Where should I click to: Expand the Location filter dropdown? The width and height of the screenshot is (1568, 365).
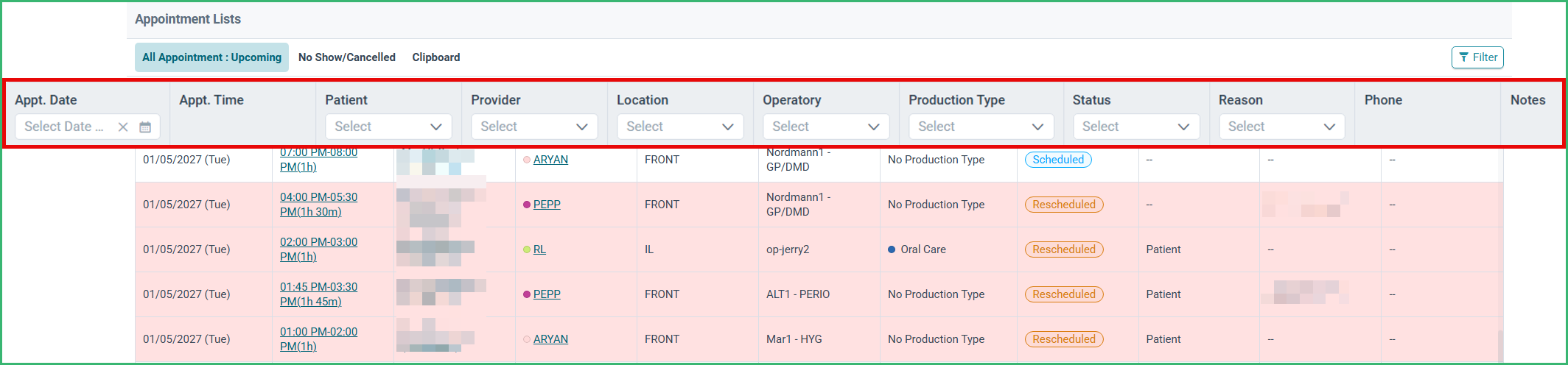tap(680, 127)
